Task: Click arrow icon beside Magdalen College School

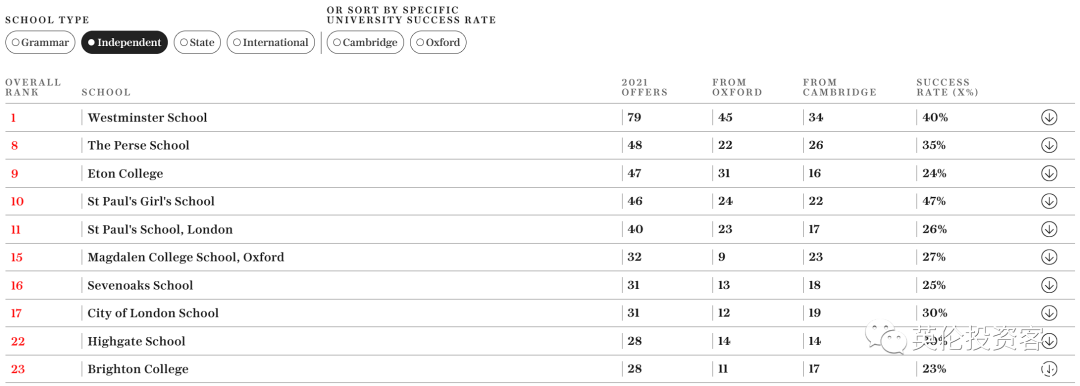Action: (x=1048, y=257)
